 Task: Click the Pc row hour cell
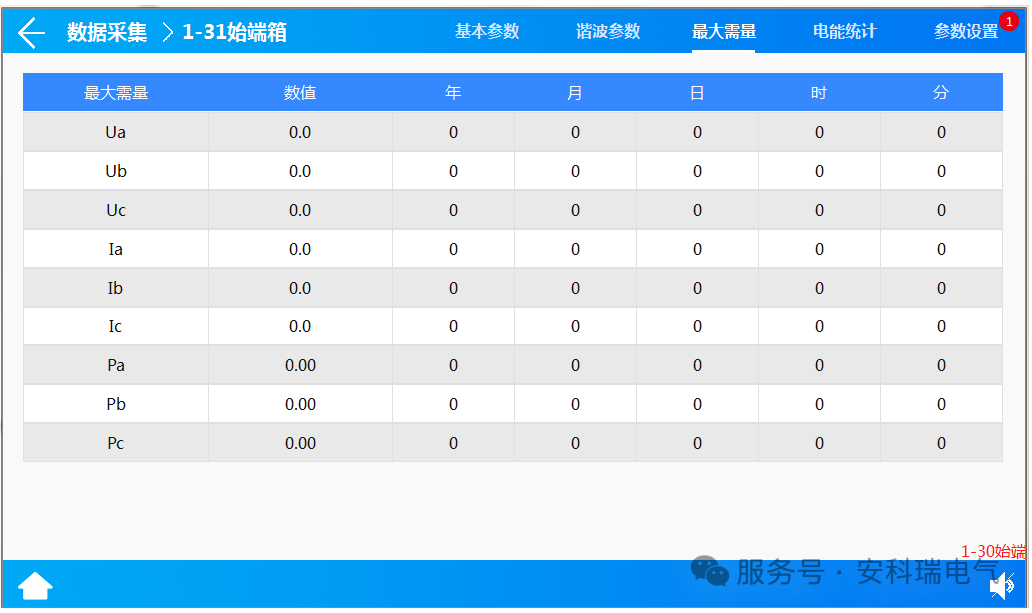click(x=819, y=443)
